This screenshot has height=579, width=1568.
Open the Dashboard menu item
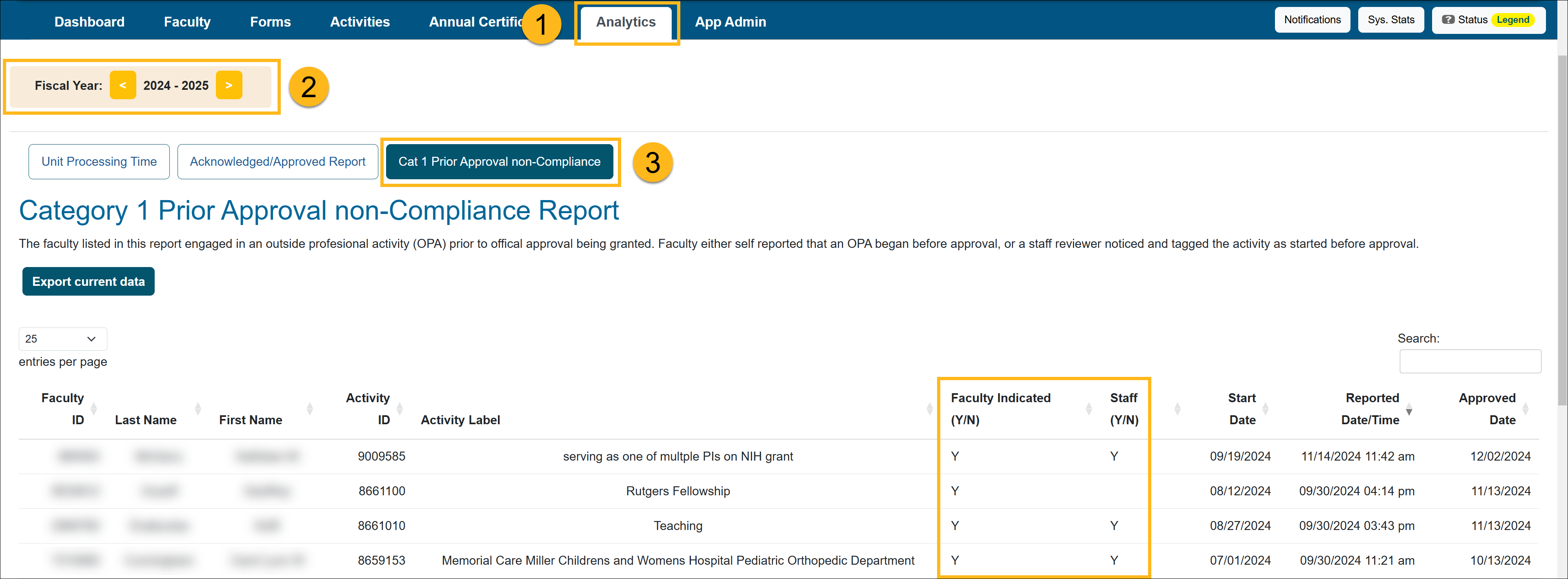(x=89, y=22)
